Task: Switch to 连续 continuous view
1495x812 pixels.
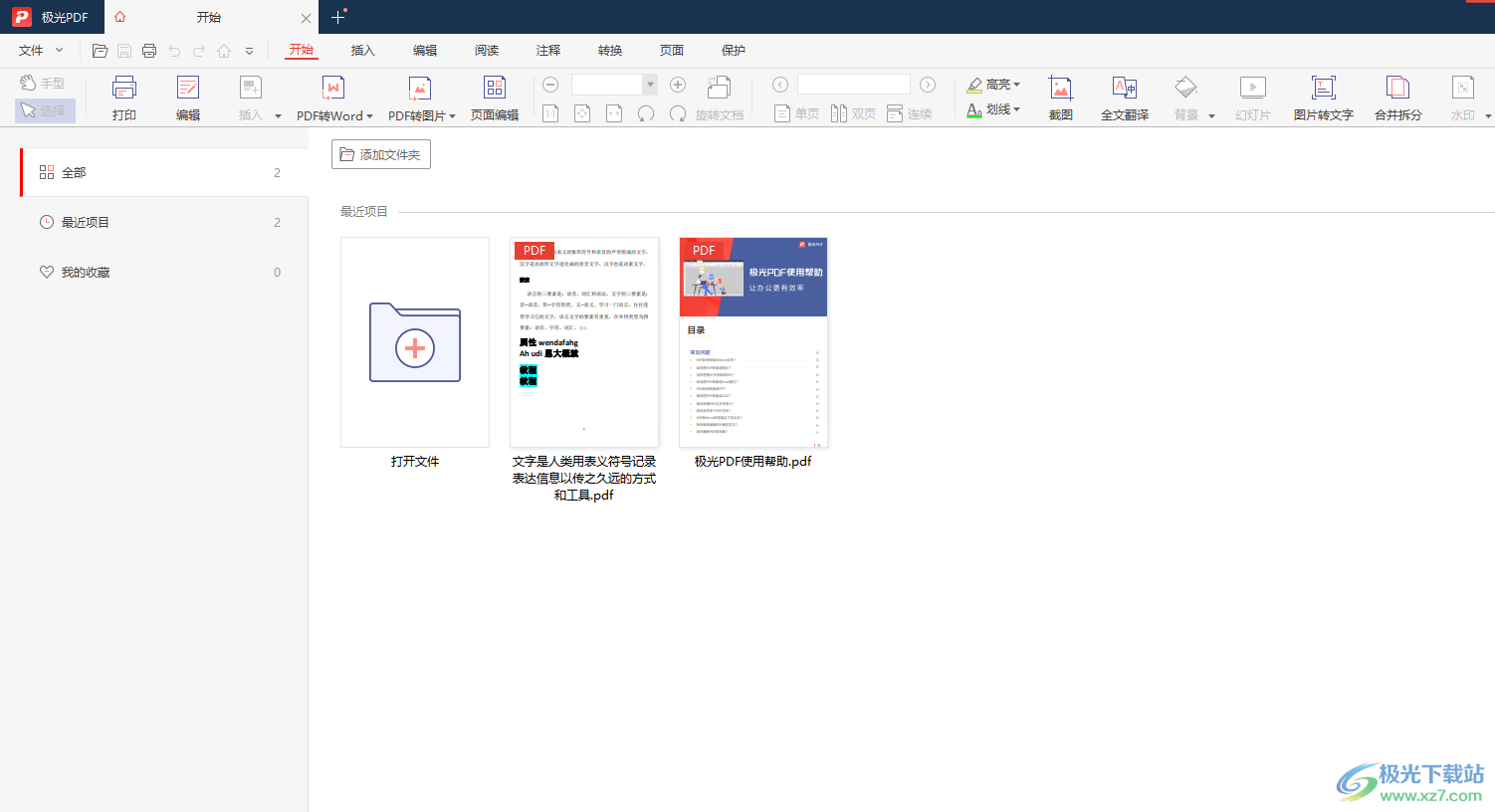Action: 910,113
